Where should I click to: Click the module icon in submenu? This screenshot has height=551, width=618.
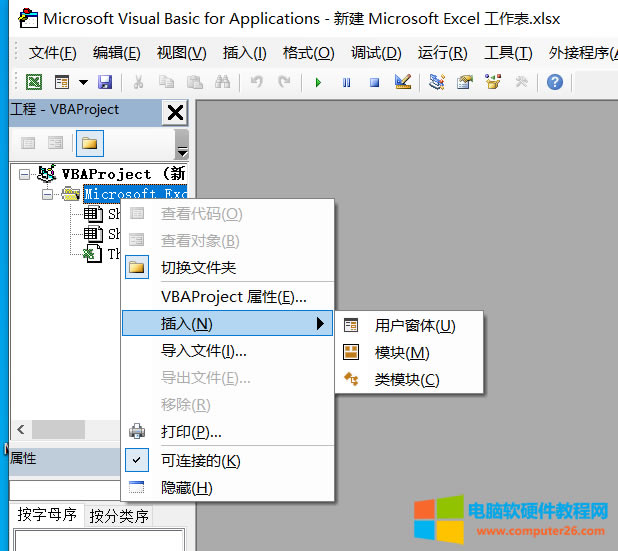pyautogui.click(x=351, y=352)
